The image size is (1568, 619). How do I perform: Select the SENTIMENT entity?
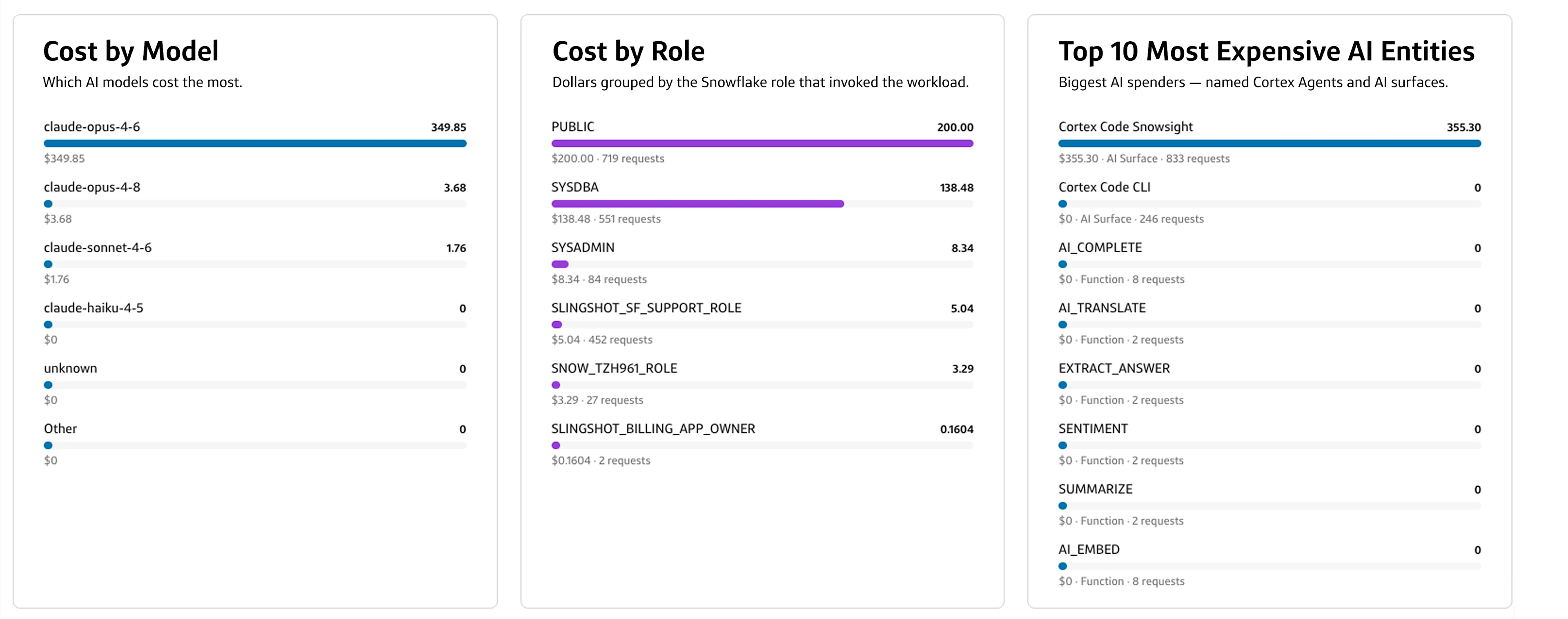click(x=1093, y=428)
